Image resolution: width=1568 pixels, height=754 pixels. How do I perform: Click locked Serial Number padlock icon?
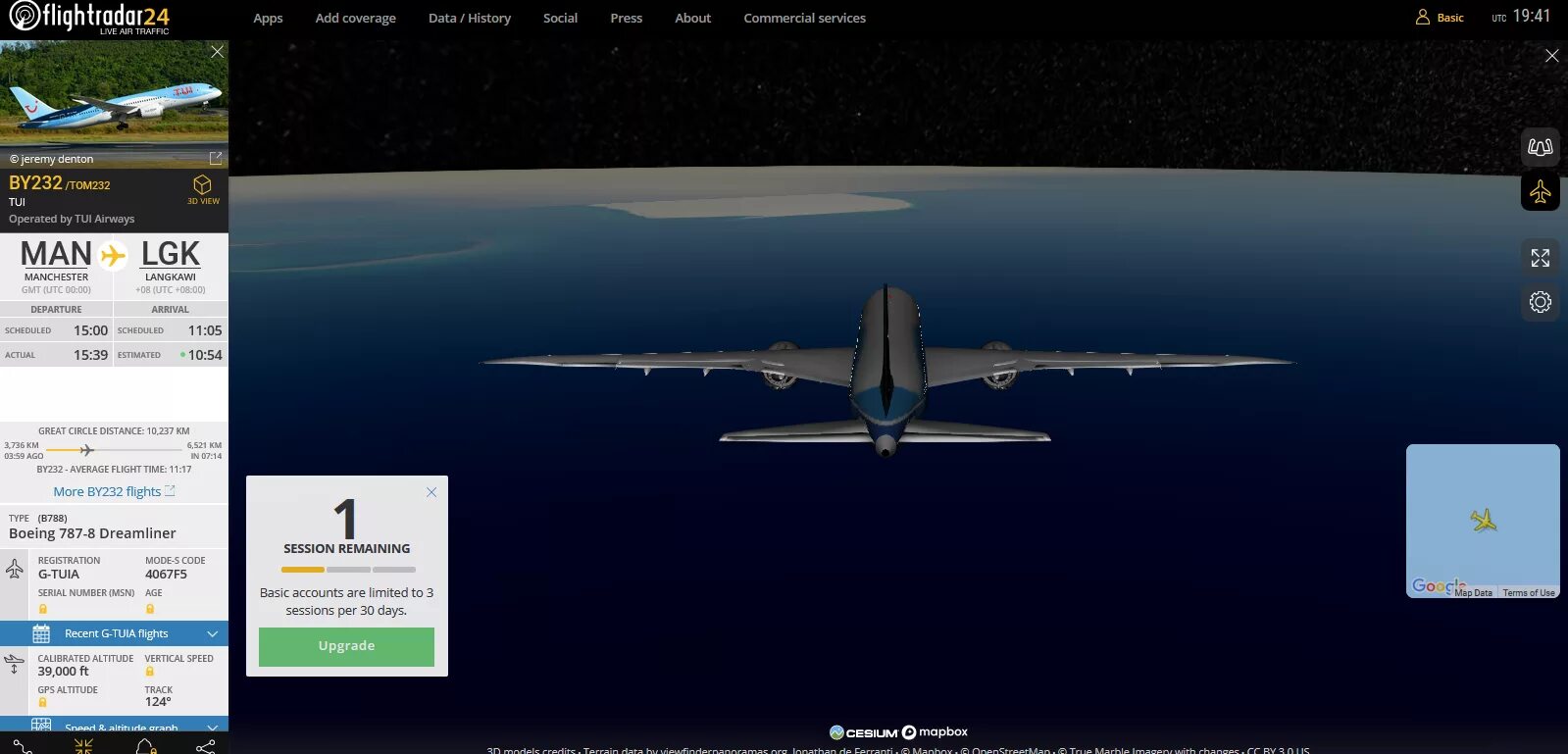(x=42, y=609)
